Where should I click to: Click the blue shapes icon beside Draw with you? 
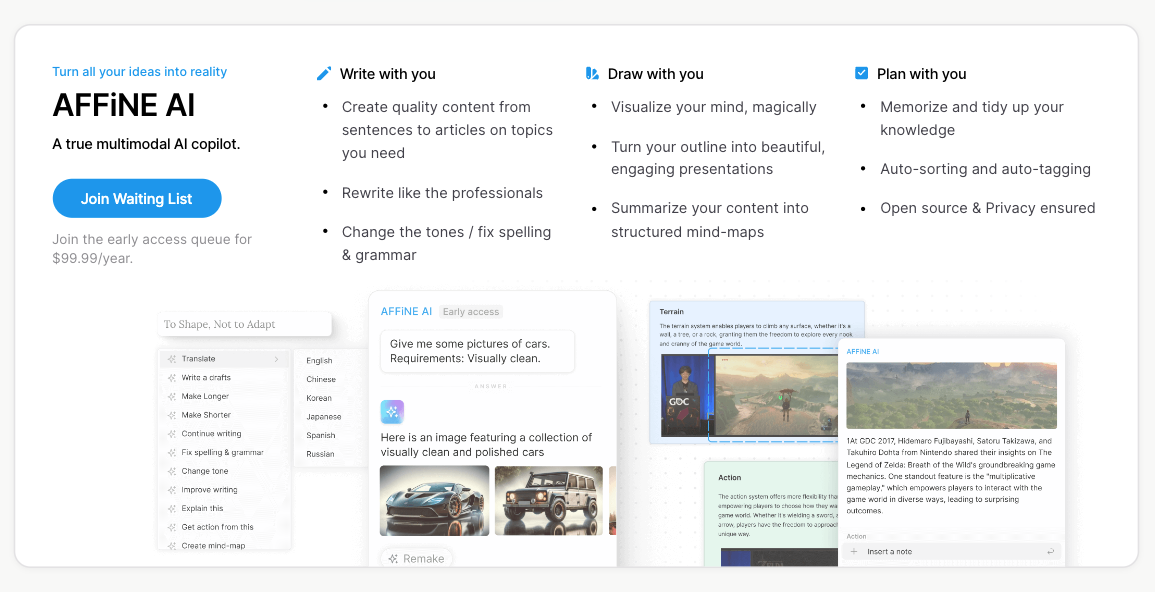point(592,74)
